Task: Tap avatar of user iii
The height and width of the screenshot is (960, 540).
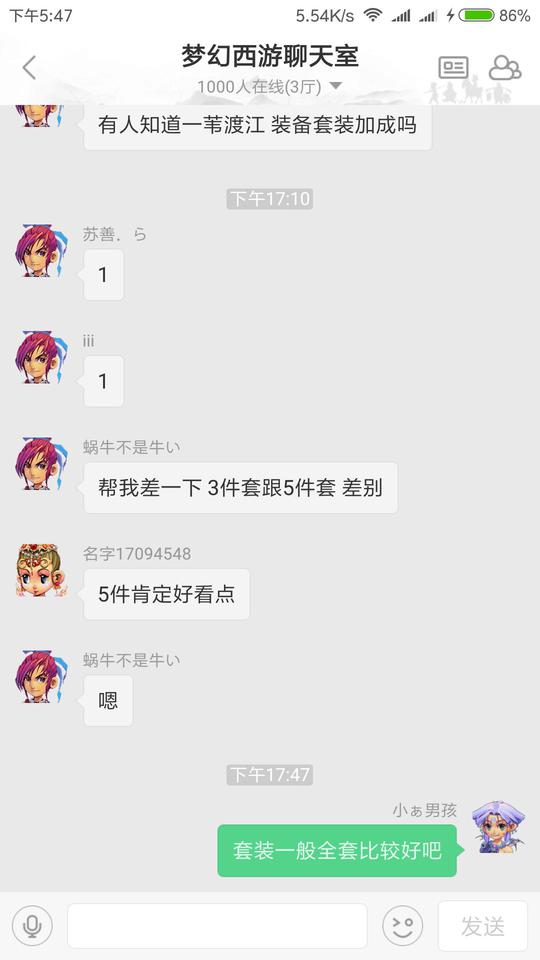Action: click(x=41, y=357)
